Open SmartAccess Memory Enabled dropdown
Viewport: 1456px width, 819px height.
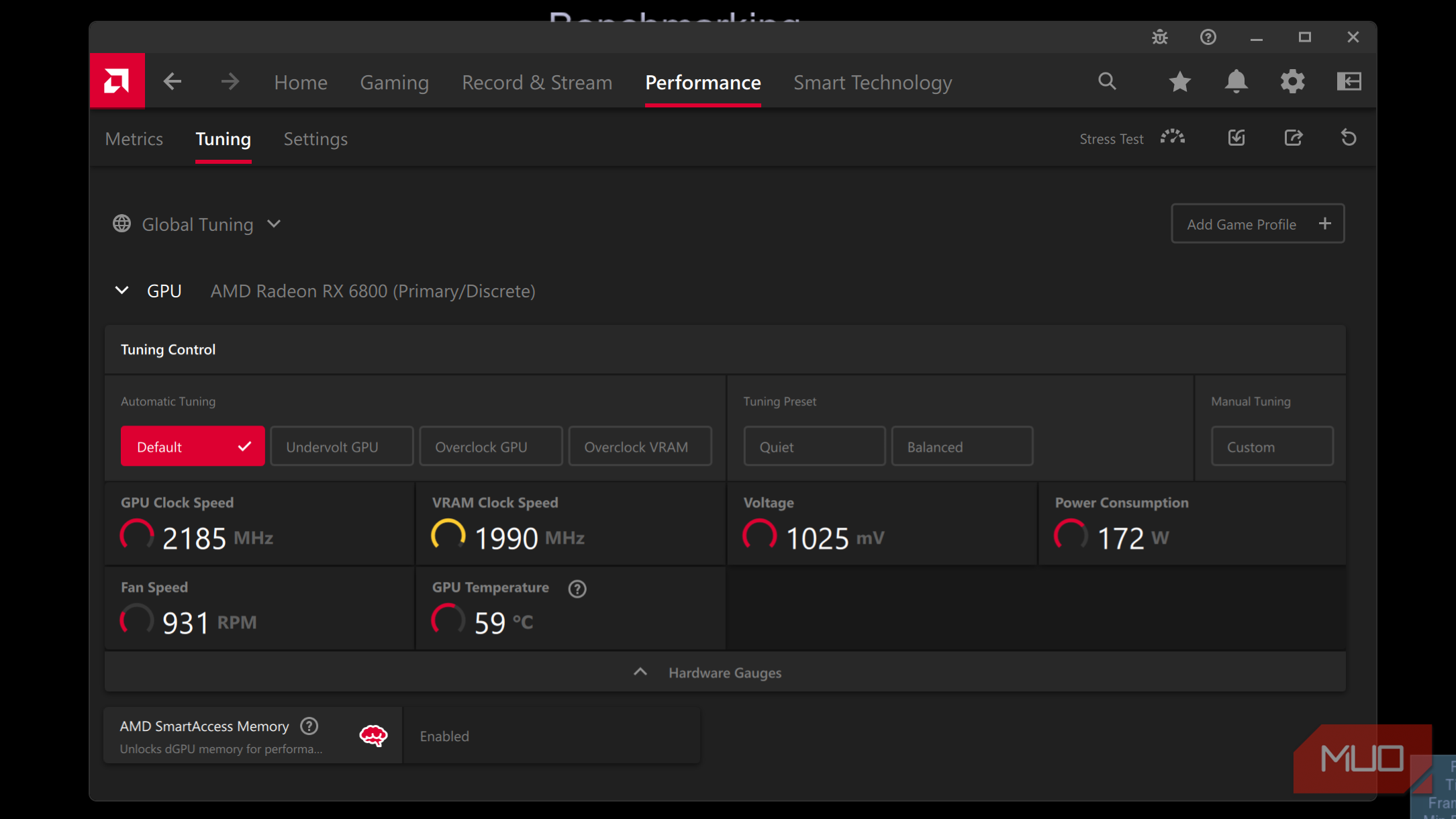click(551, 736)
